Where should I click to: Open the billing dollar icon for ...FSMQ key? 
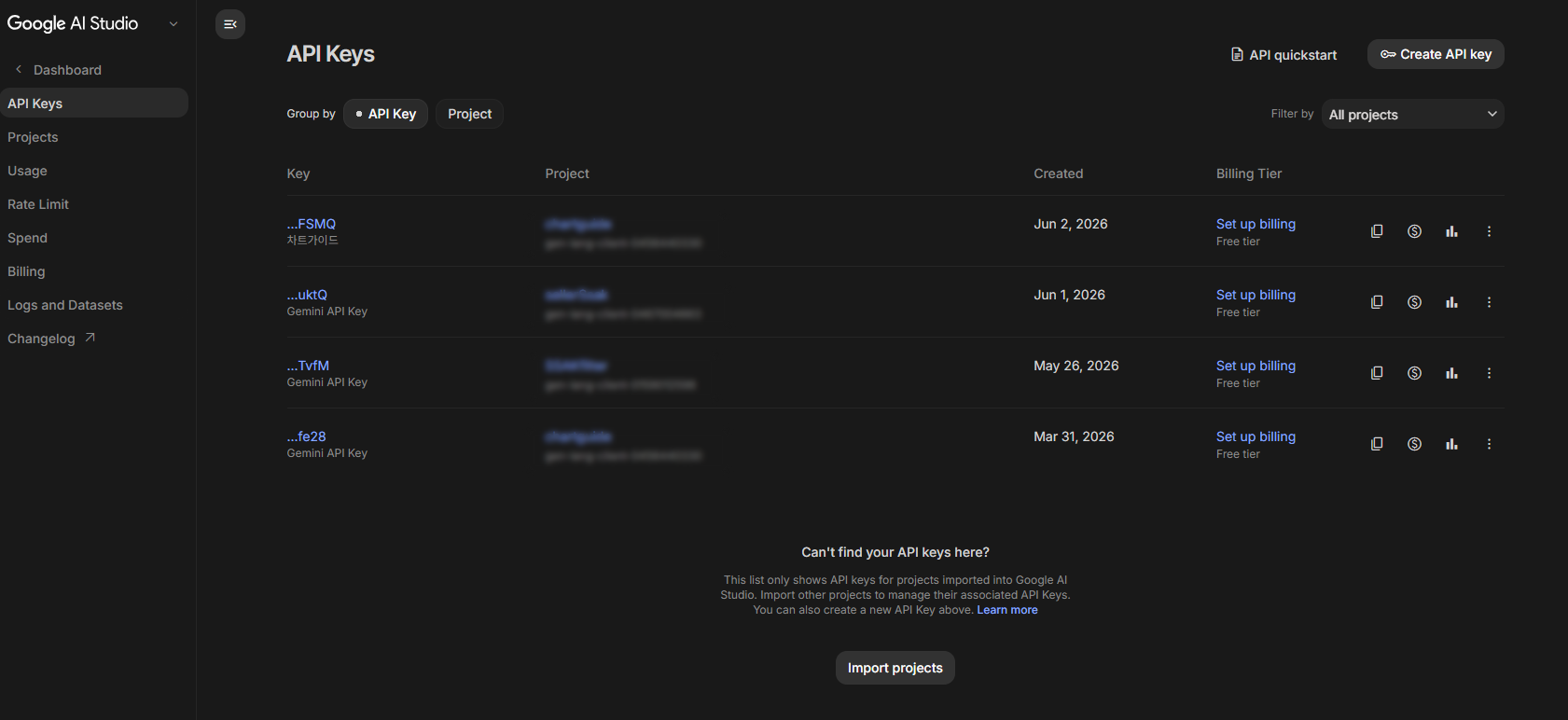coord(1414,231)
